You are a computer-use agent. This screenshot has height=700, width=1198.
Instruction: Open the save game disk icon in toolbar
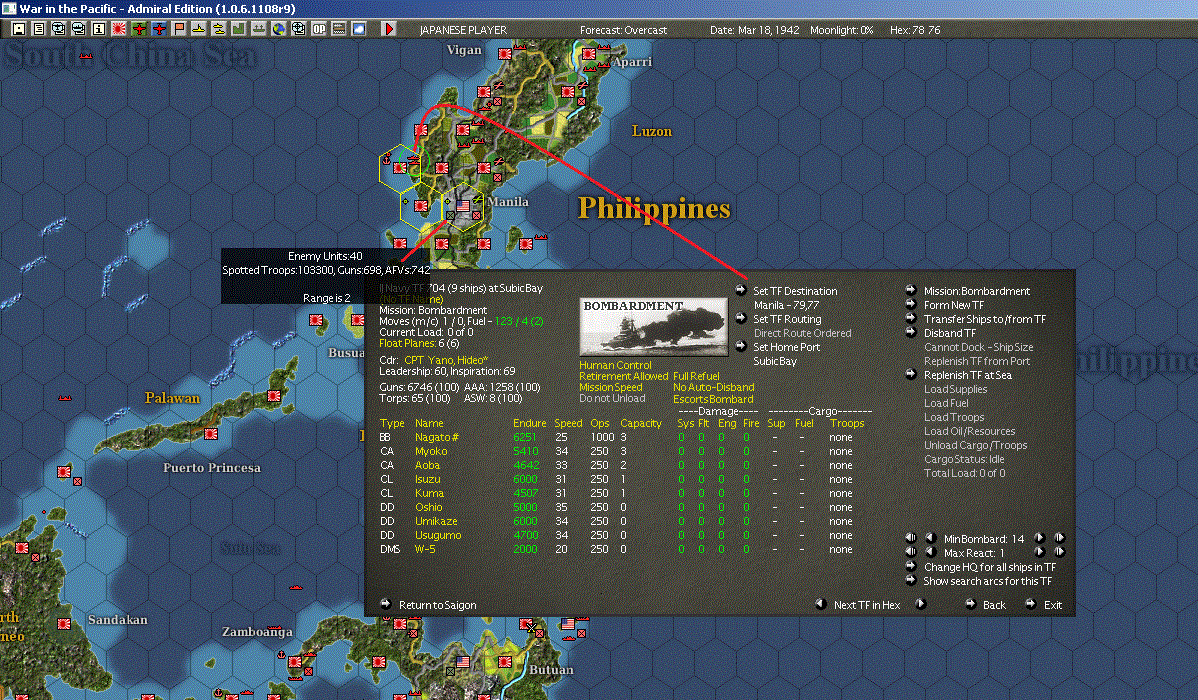tap(19, 29)
